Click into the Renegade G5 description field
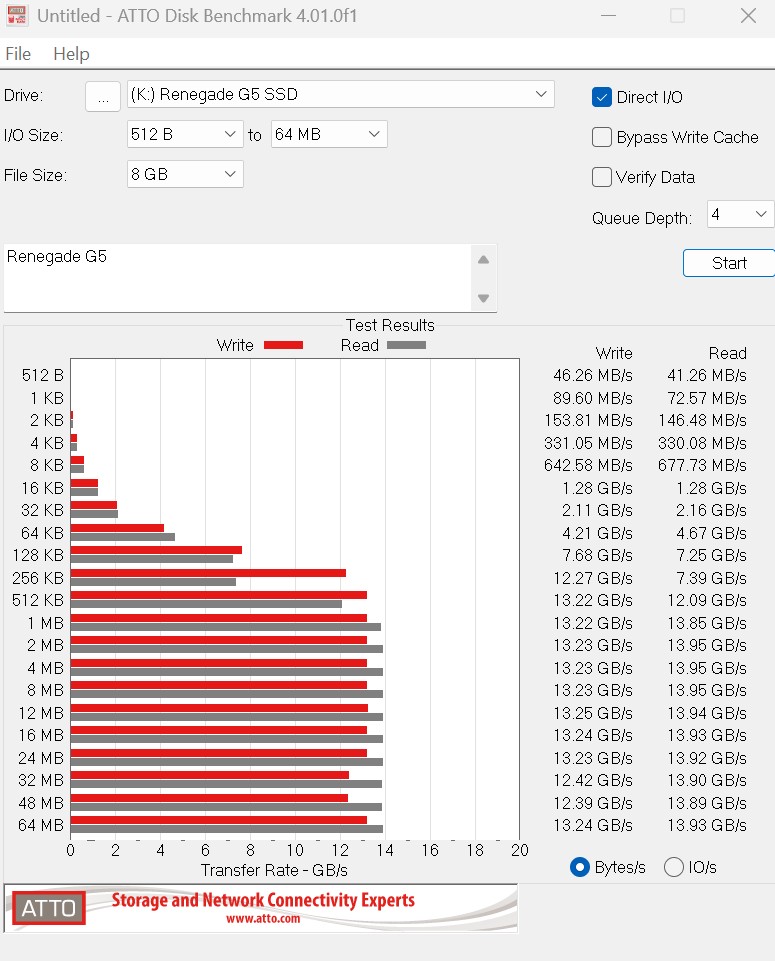775x961 pixels. (238, 278)
